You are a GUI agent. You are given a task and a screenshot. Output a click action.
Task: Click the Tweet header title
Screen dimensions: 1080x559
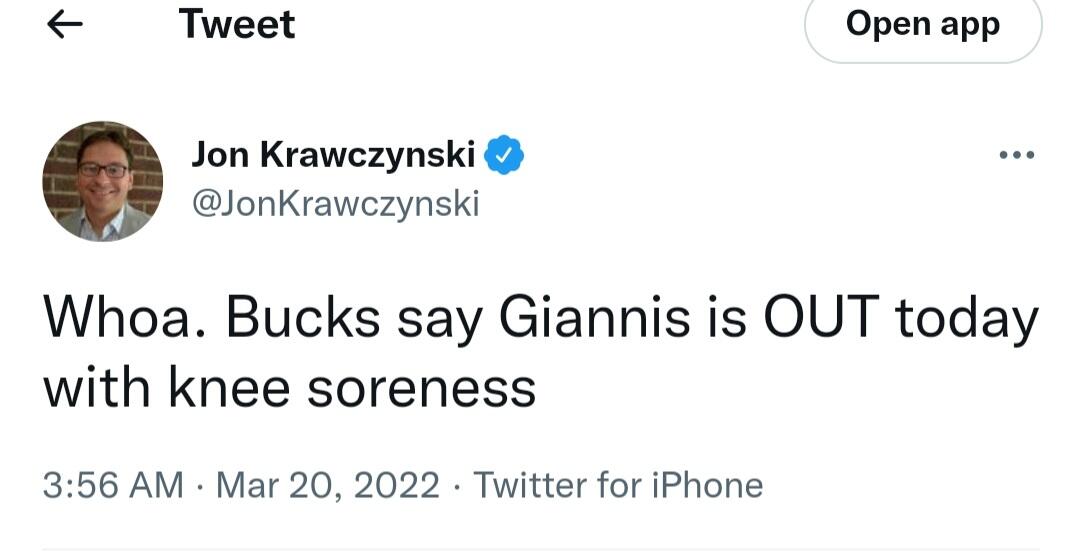pyautogui.click(x=237, y=24)
